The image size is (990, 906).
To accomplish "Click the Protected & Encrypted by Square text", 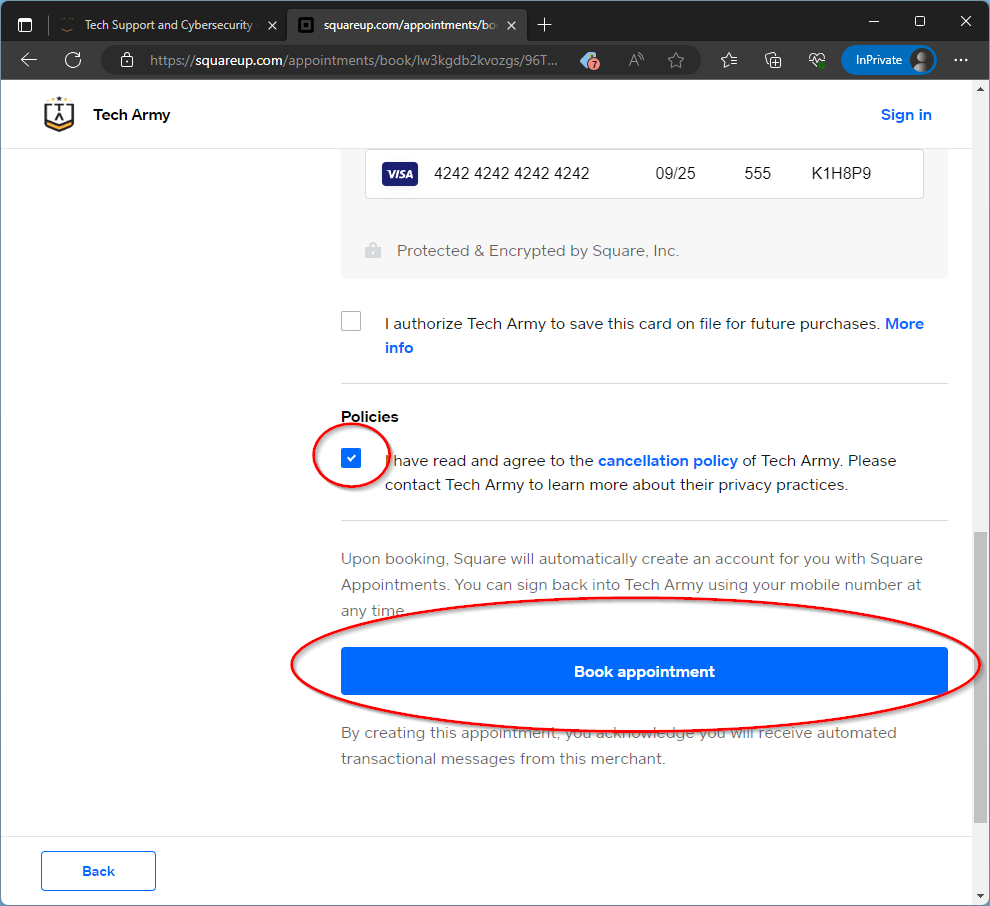I will [538, 251].
